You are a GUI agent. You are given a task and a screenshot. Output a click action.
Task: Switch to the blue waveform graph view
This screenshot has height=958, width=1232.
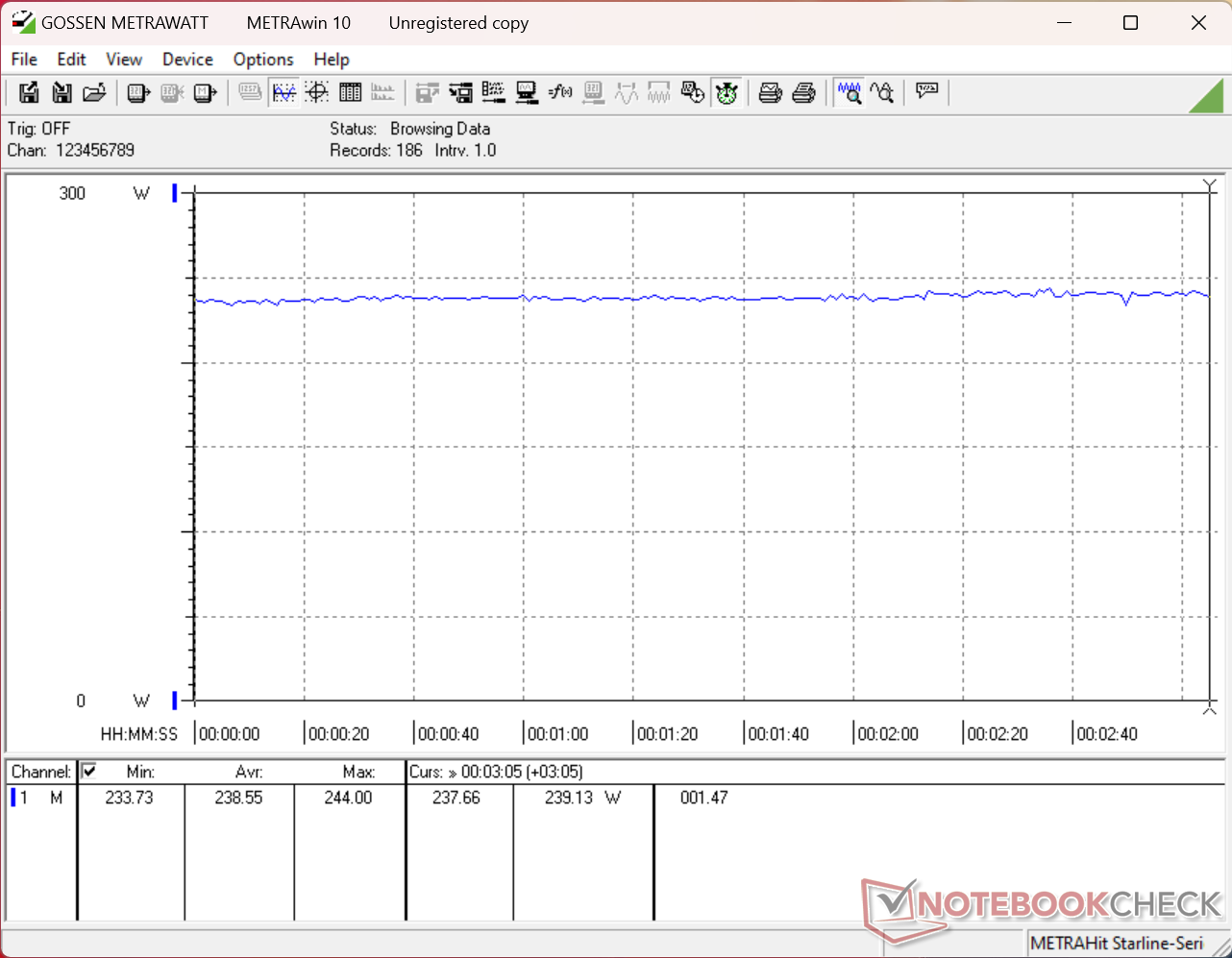284,92
